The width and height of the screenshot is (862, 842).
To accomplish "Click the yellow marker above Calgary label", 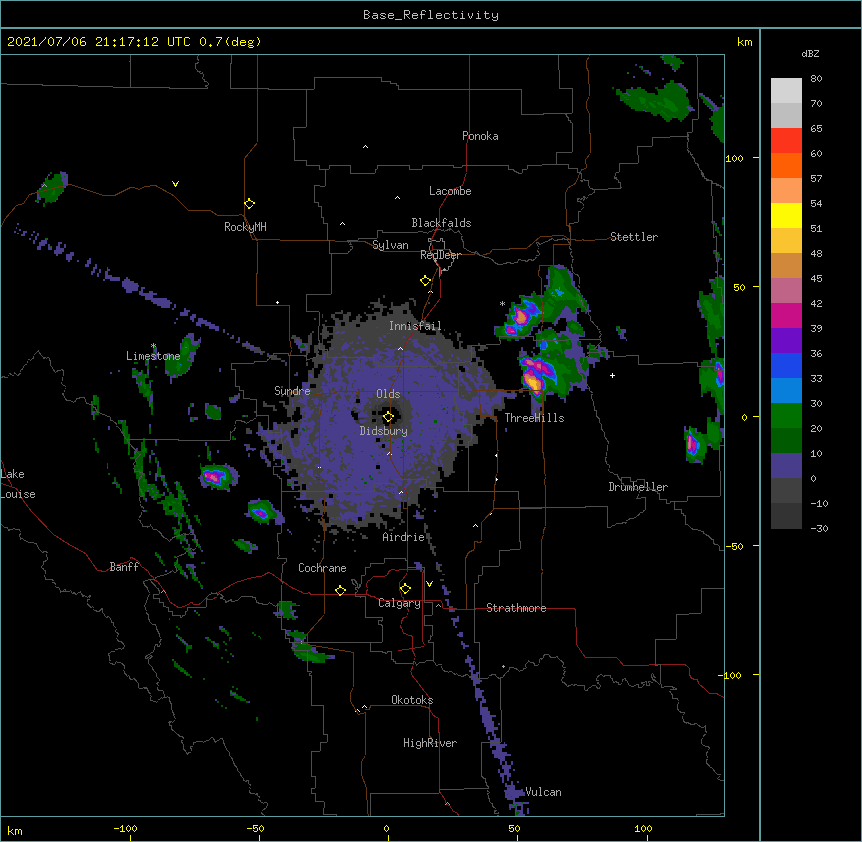I will (x=405, y=589).
